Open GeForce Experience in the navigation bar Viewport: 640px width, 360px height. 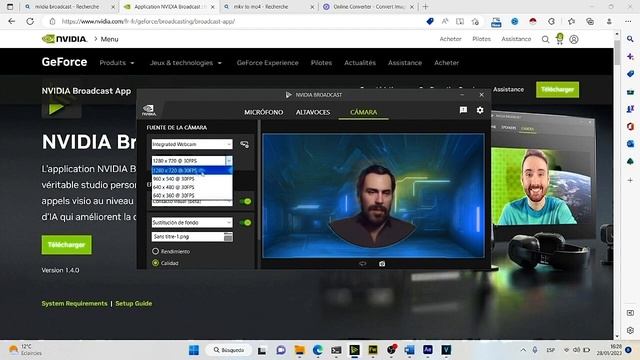click(x=267, y=63)
